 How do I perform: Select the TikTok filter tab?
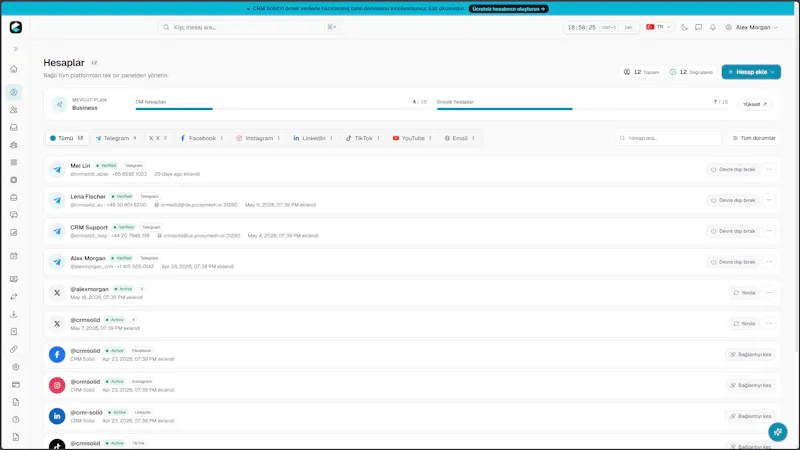(x=363, y=138)
